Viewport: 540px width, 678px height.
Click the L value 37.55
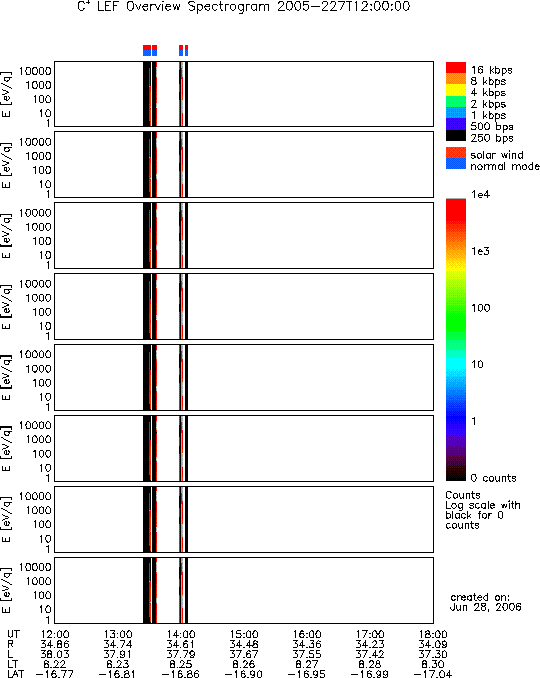[307, 654]
